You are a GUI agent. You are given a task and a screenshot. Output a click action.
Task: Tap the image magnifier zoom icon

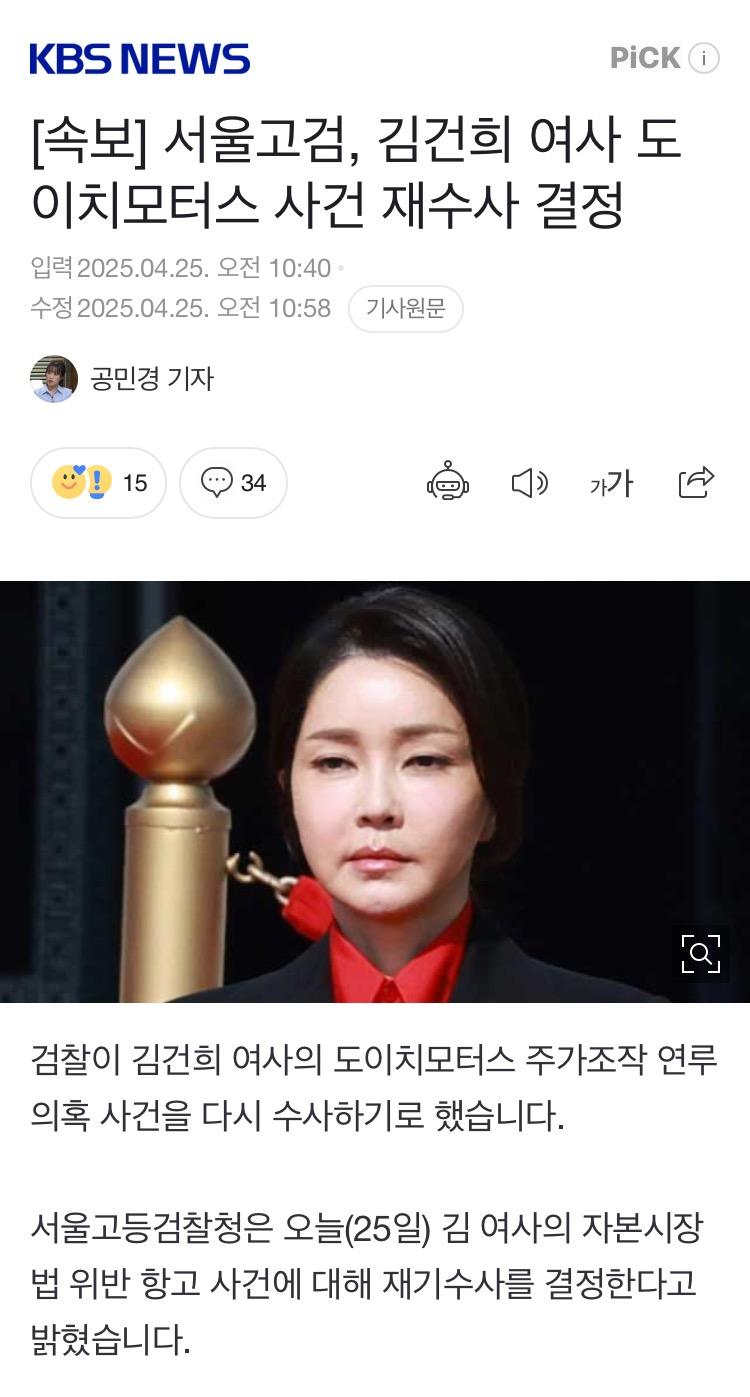pyautogui.click(x=700, y=953)
